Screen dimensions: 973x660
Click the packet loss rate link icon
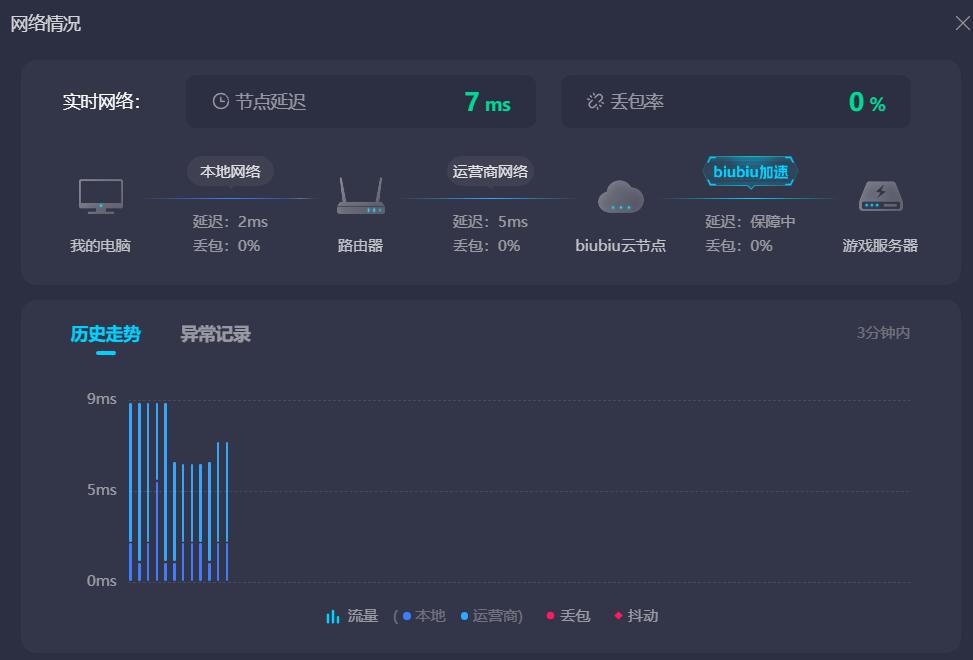(595, 101)
